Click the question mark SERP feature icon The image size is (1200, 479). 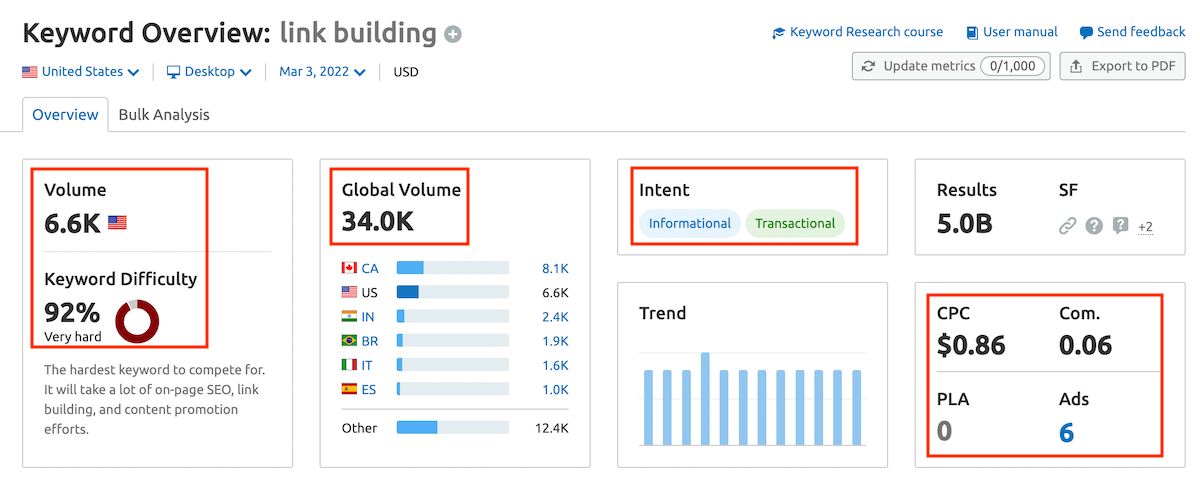pyautogui.click(x=1094, y=226)
